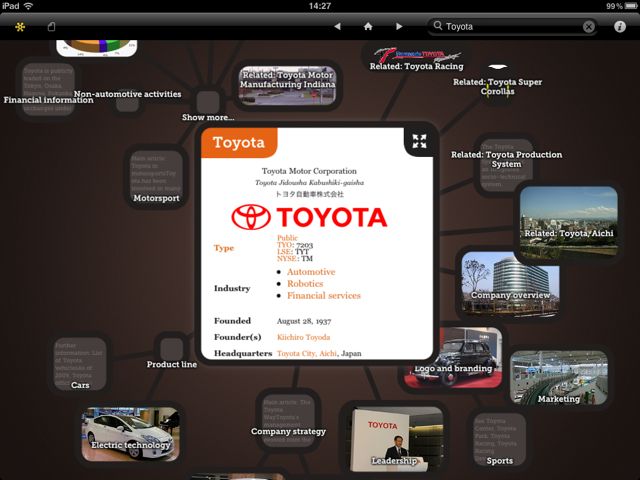This screenshot has width=640, height=480.
Task: Follow the Financial services link
Action: (x=324, y=296)
